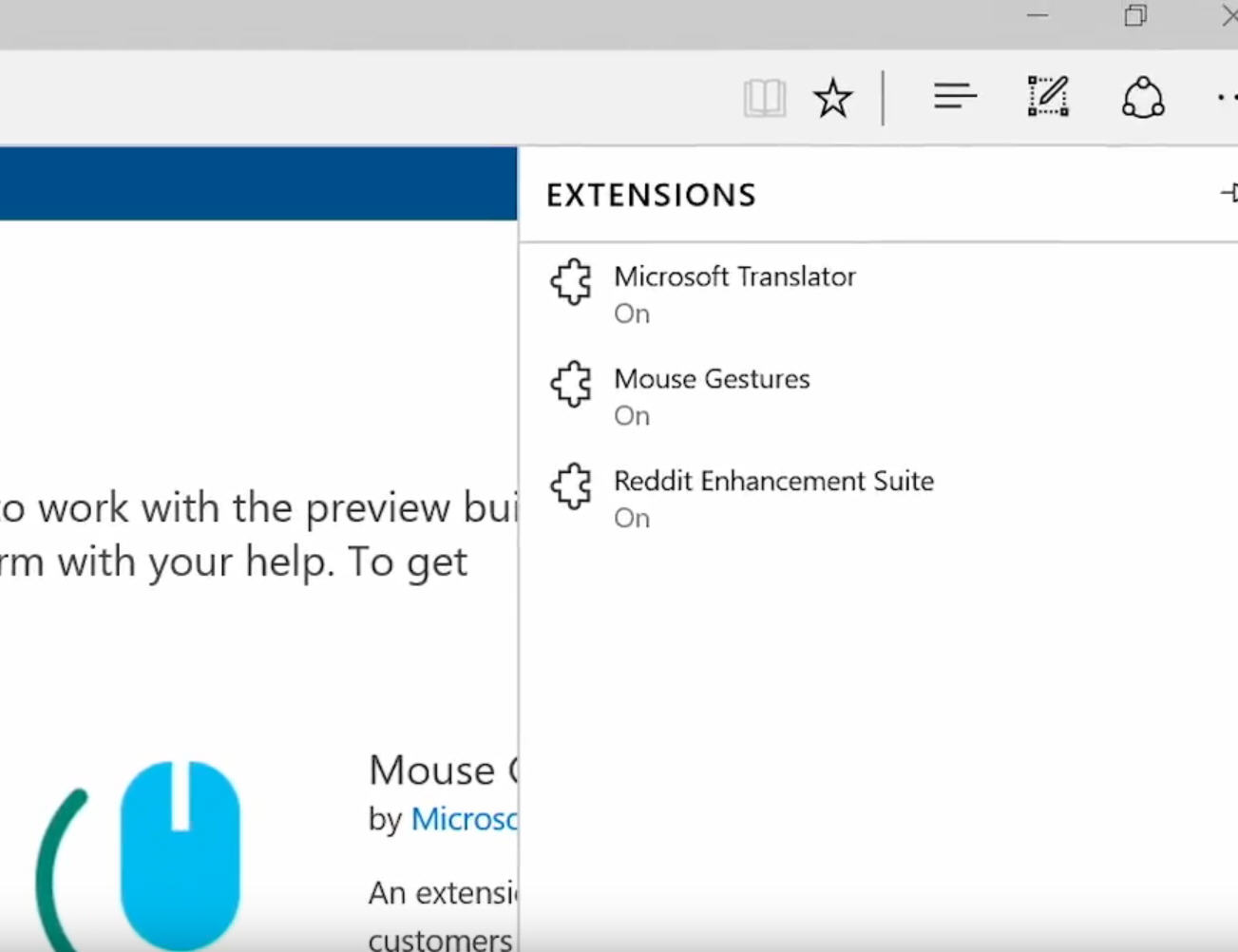
Task: Pin the Extensions pane
Action: coord(1228,193)
